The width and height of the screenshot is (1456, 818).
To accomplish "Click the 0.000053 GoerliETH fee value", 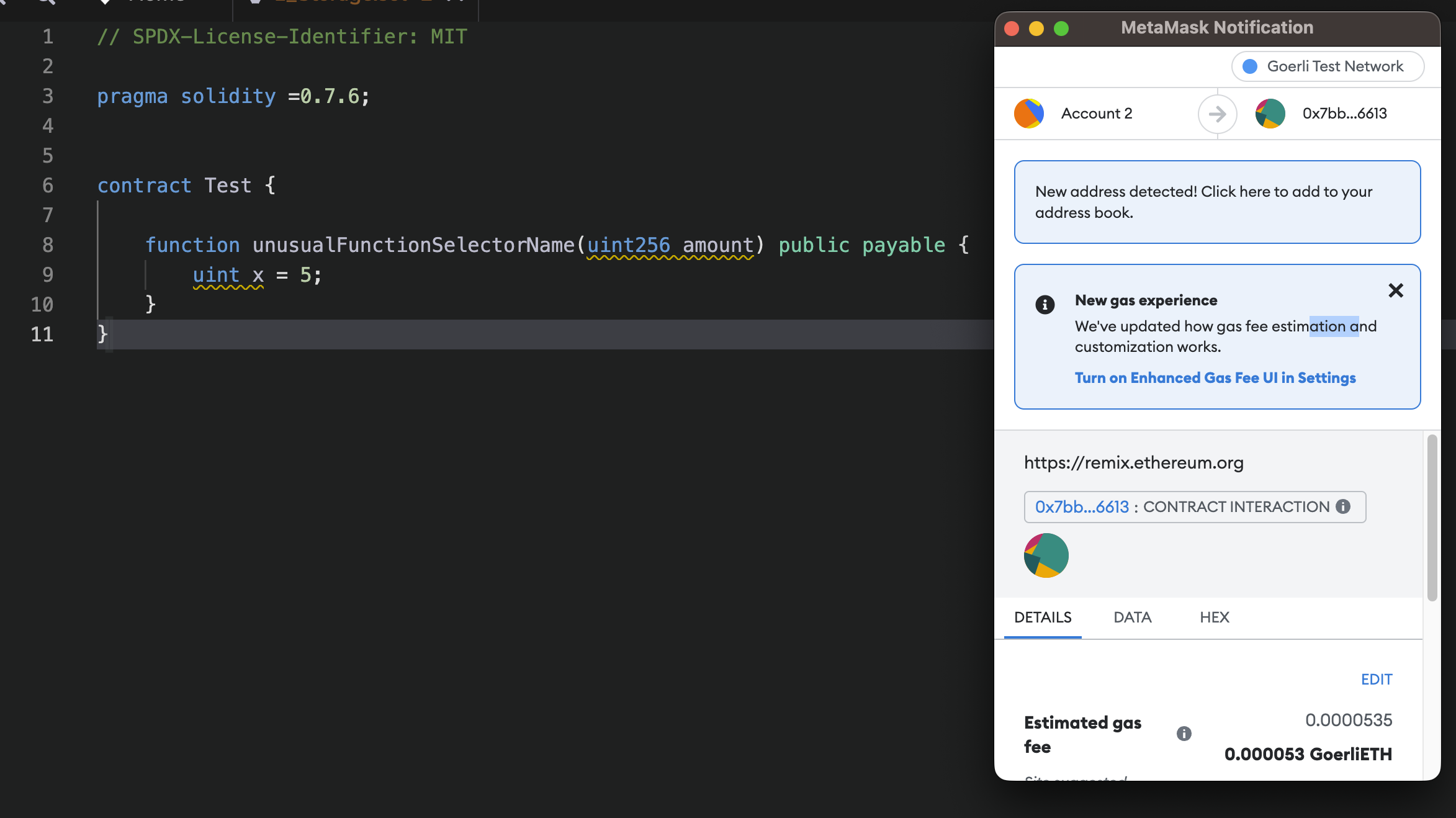I will coord(1308,755).
